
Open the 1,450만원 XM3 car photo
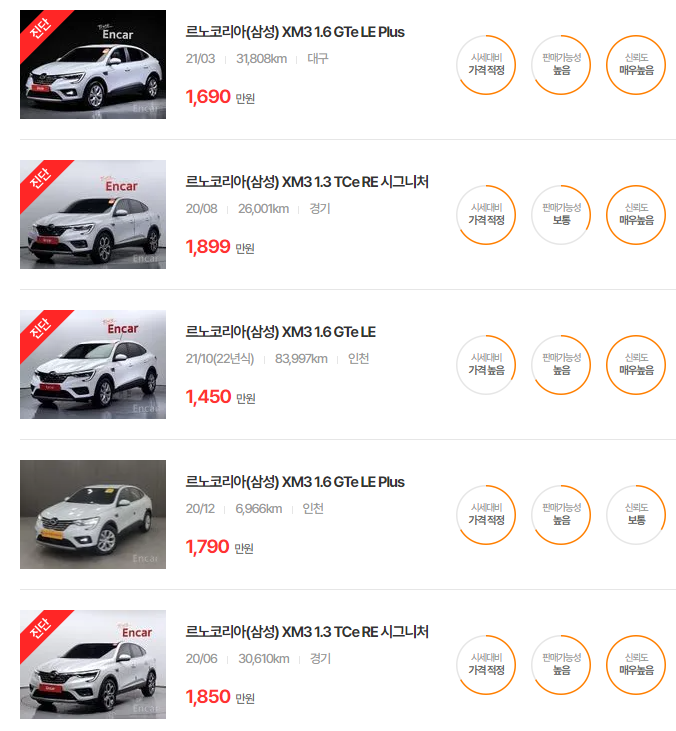93,365
